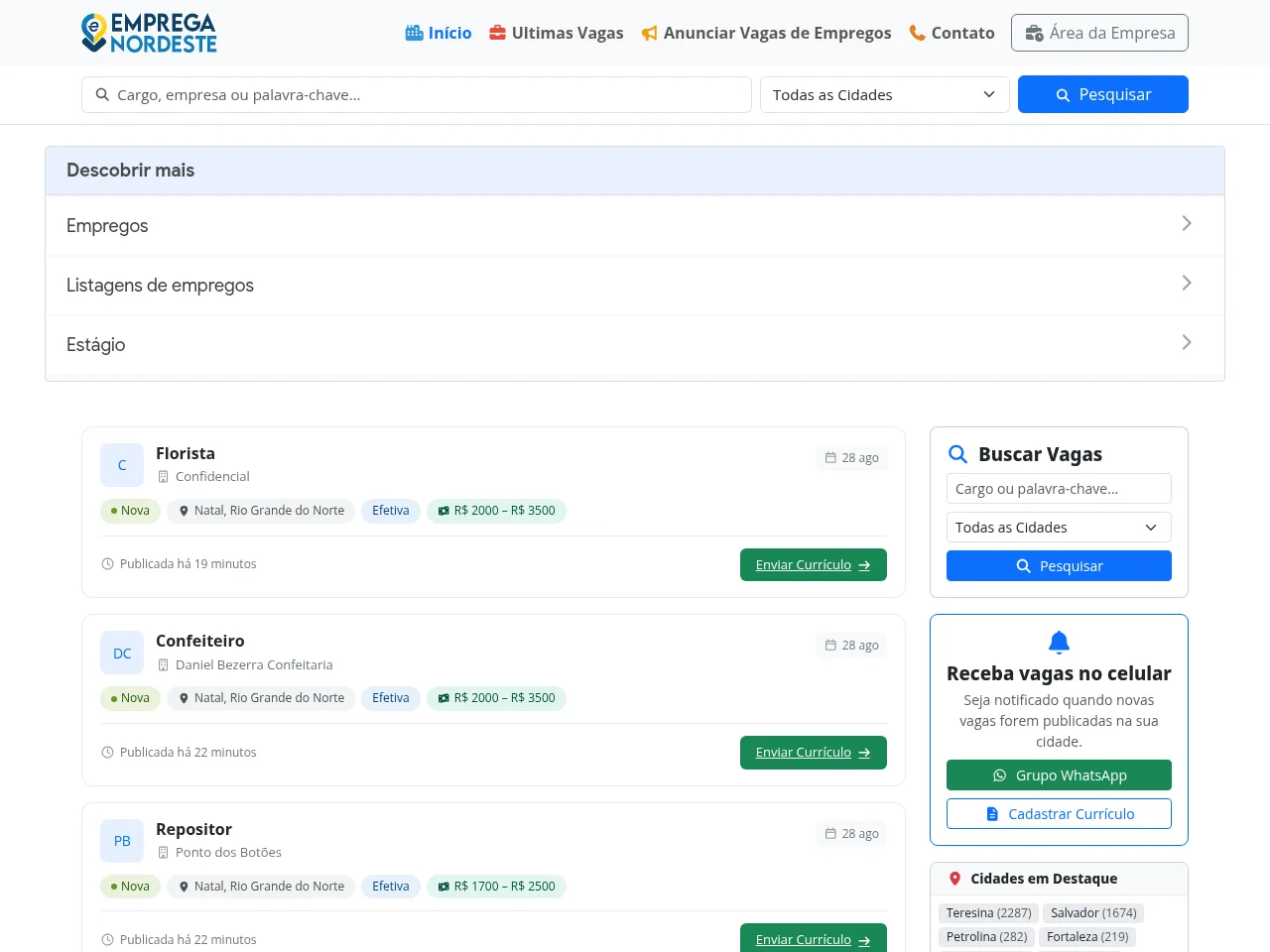Viewport: 1270px width, 952px height.
Task: Open the Contato menu item
Action: (x=952, y=33)
